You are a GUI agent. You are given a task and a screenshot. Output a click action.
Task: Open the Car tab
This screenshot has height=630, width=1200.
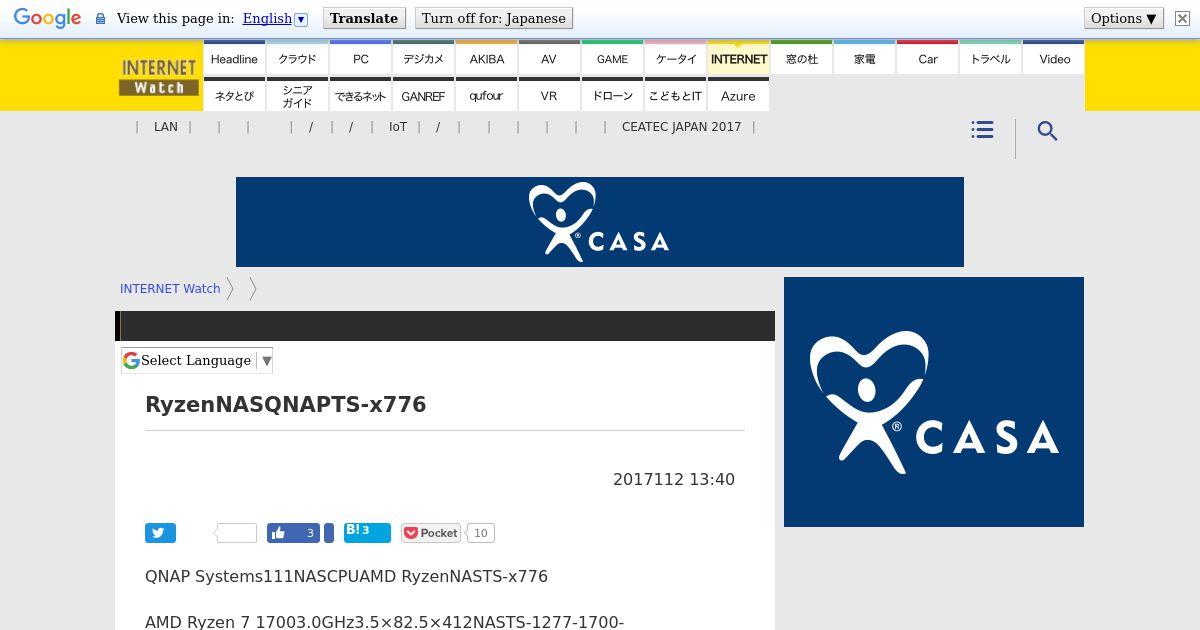pos(928,59)
